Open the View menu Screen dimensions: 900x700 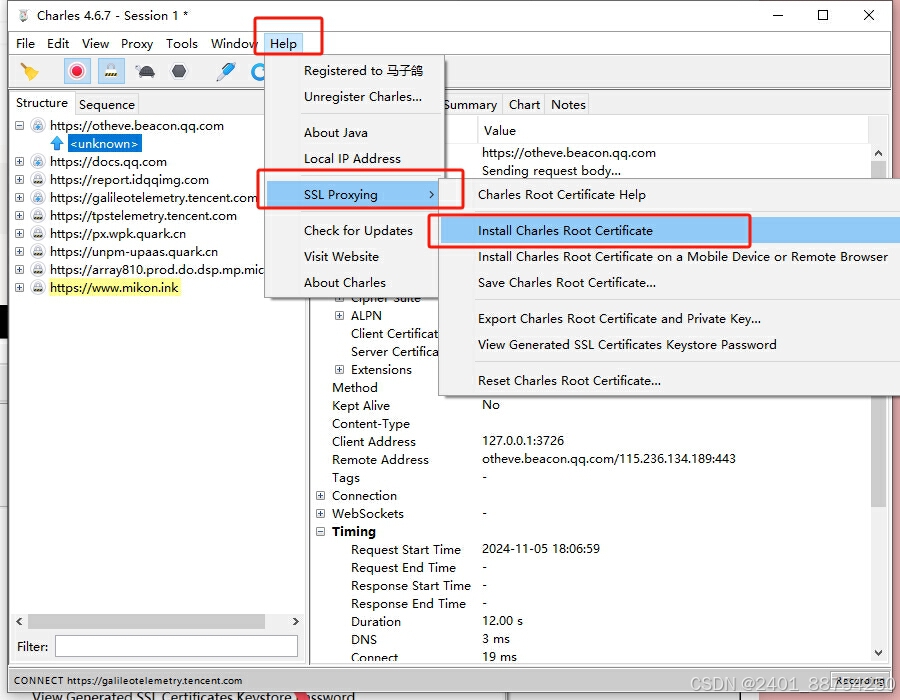[x=95, y=44]
